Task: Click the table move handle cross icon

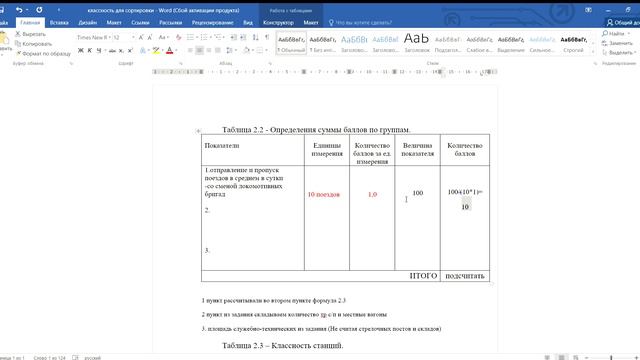Action: pos(198,131)
